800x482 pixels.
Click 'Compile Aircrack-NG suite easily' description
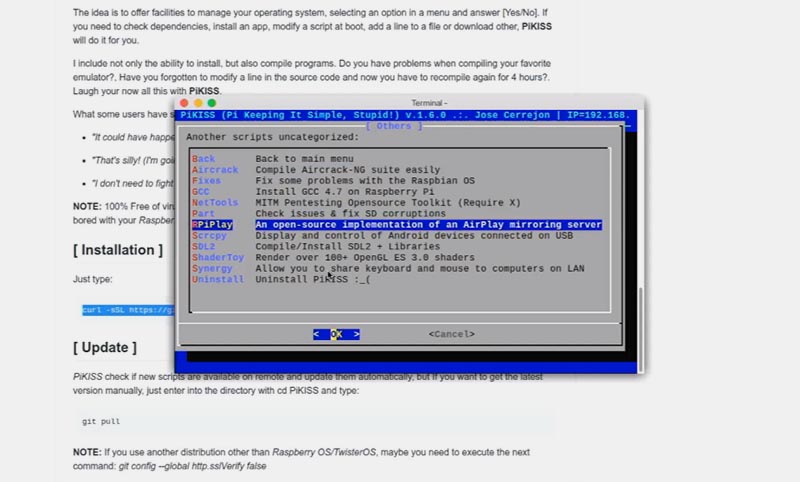click(347, 170)
